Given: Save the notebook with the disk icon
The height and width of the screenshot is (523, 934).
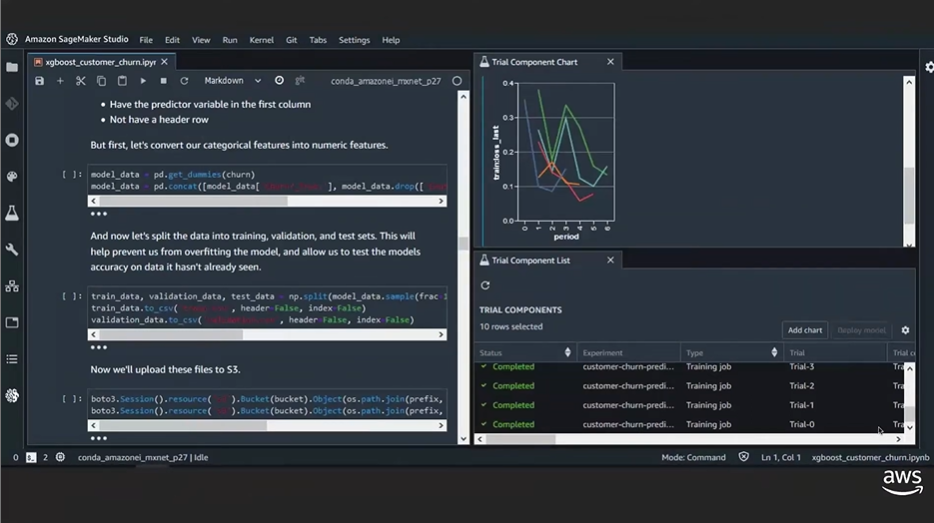Looking at the screenshot, I should point(39,81).
